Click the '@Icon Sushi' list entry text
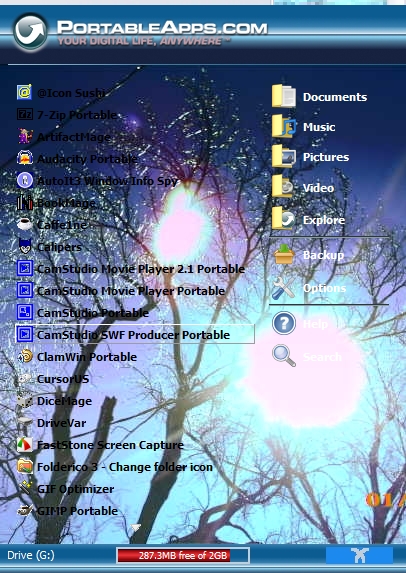406x573 pixels. [72, 93]
